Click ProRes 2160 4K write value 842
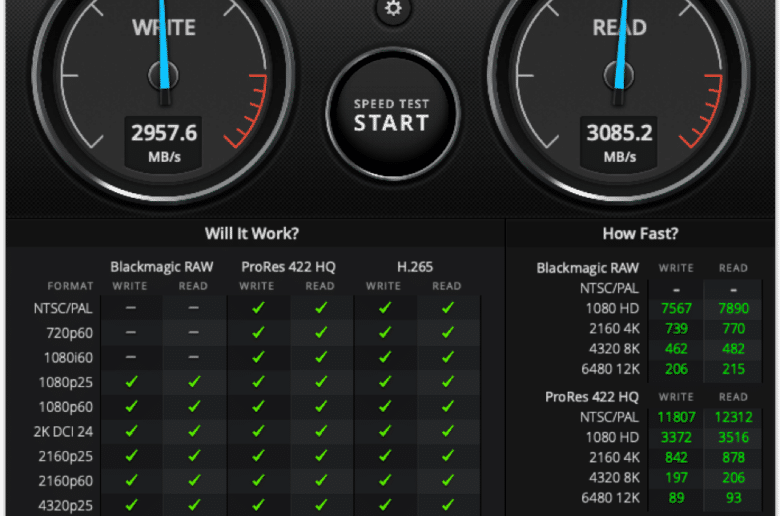Image resolution: width=780 pixels, height=516 pixels. pyautogui.click(x=676, y=457)
